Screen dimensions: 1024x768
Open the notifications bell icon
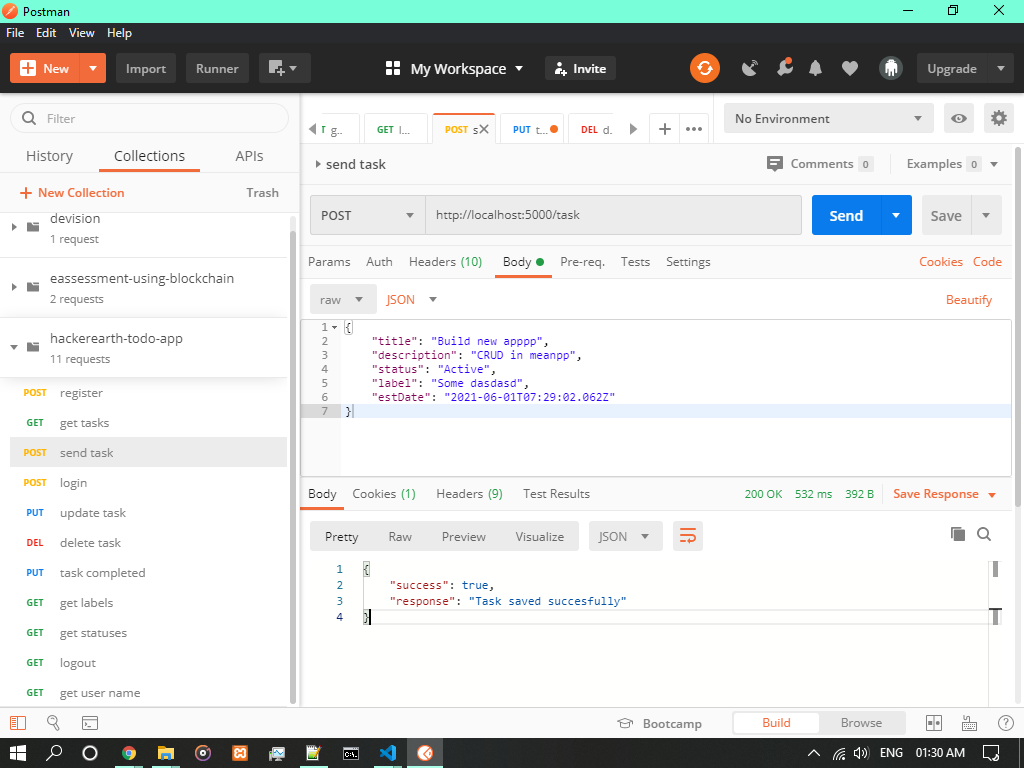(x=816, y=69)
